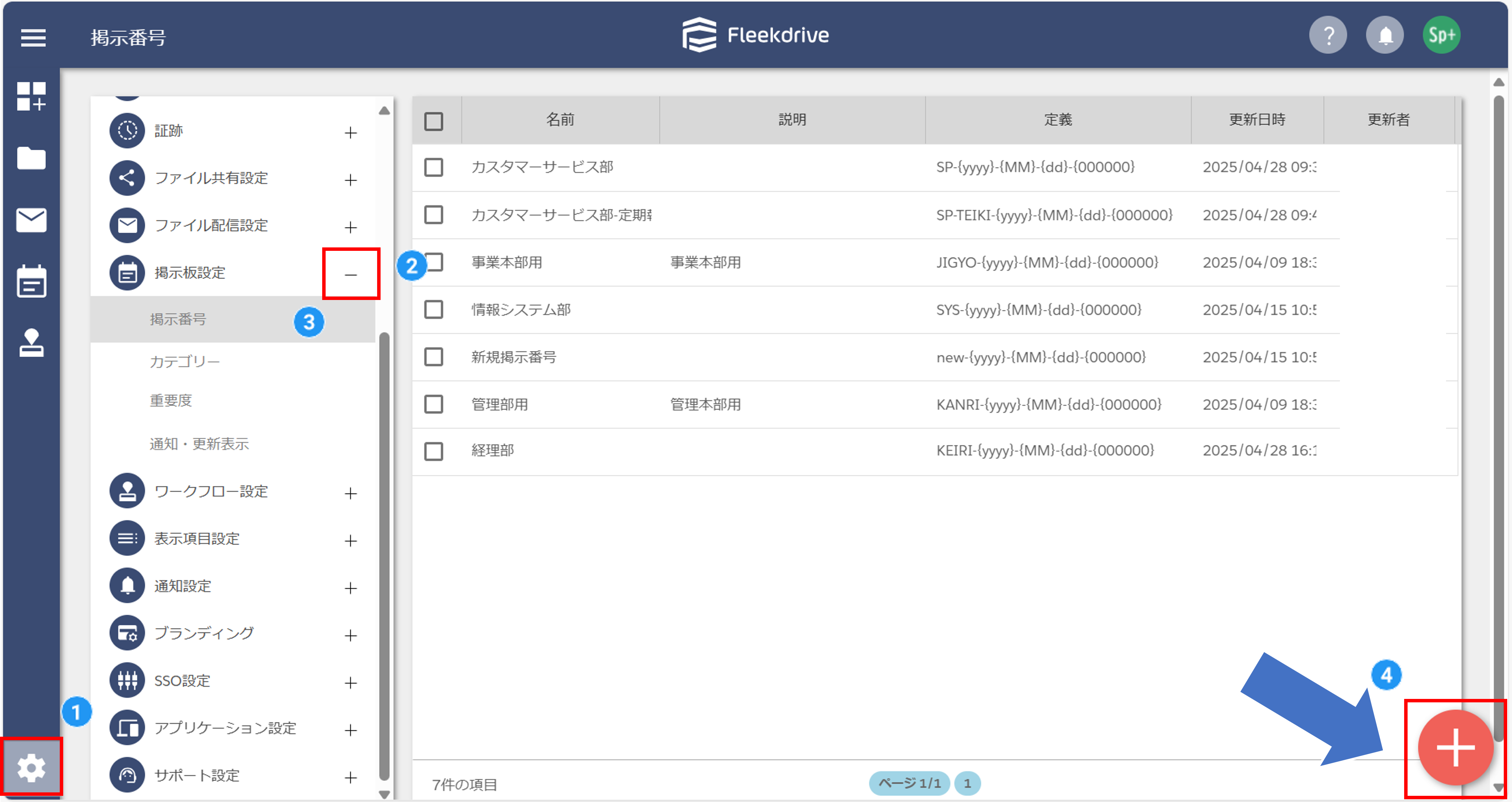Click the アプリケーション設定 icon
The image size is (1512, 802).
click(127, 728)
